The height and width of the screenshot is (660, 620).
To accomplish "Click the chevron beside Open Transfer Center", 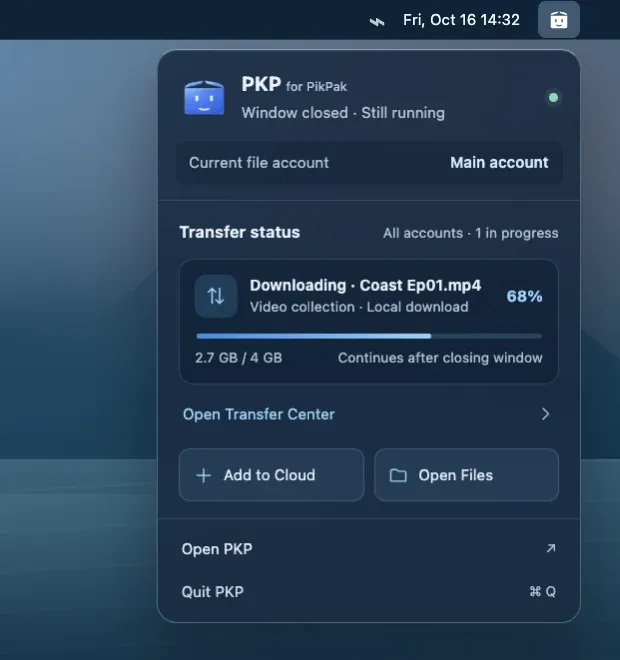I will 545,414.
